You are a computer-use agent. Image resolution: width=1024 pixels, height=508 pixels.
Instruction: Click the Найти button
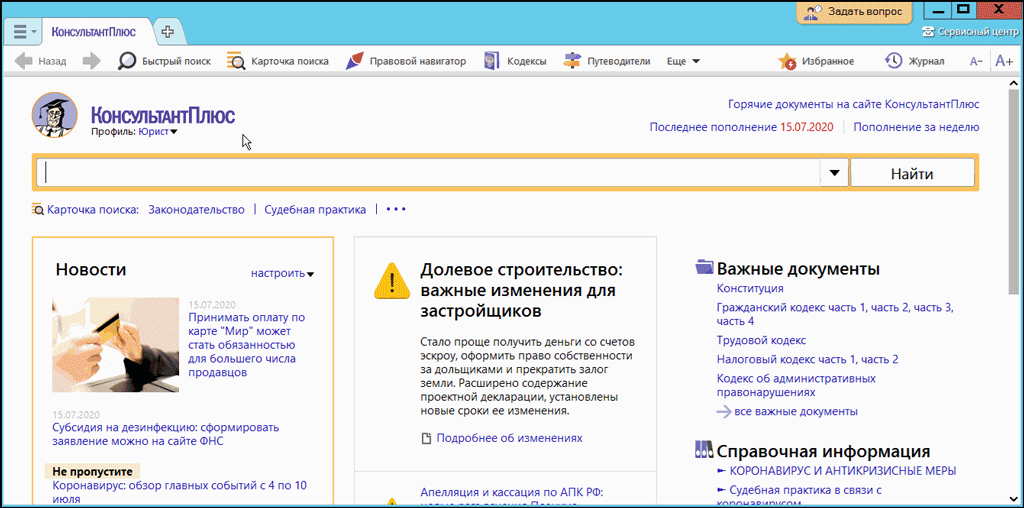(x=912, y=174)
